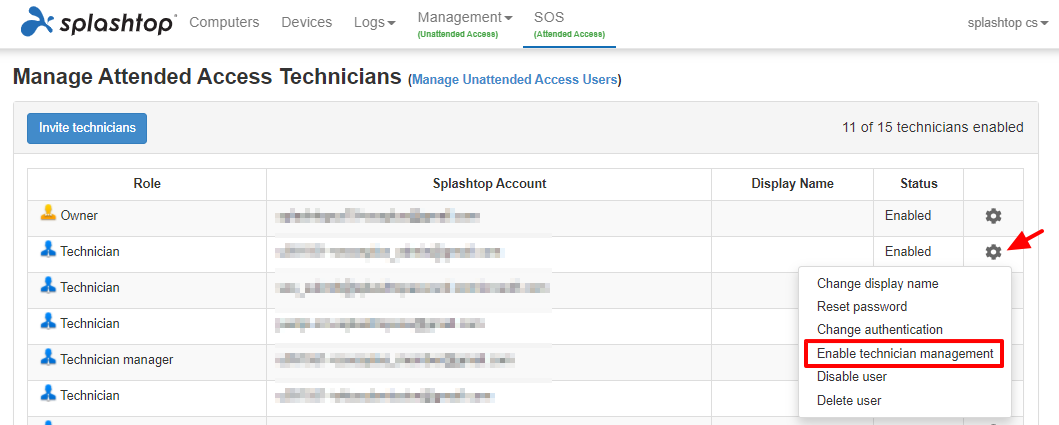This screenshot has width=1059, height=425.
Task: Click the Owner role icon
Action: 47,214
